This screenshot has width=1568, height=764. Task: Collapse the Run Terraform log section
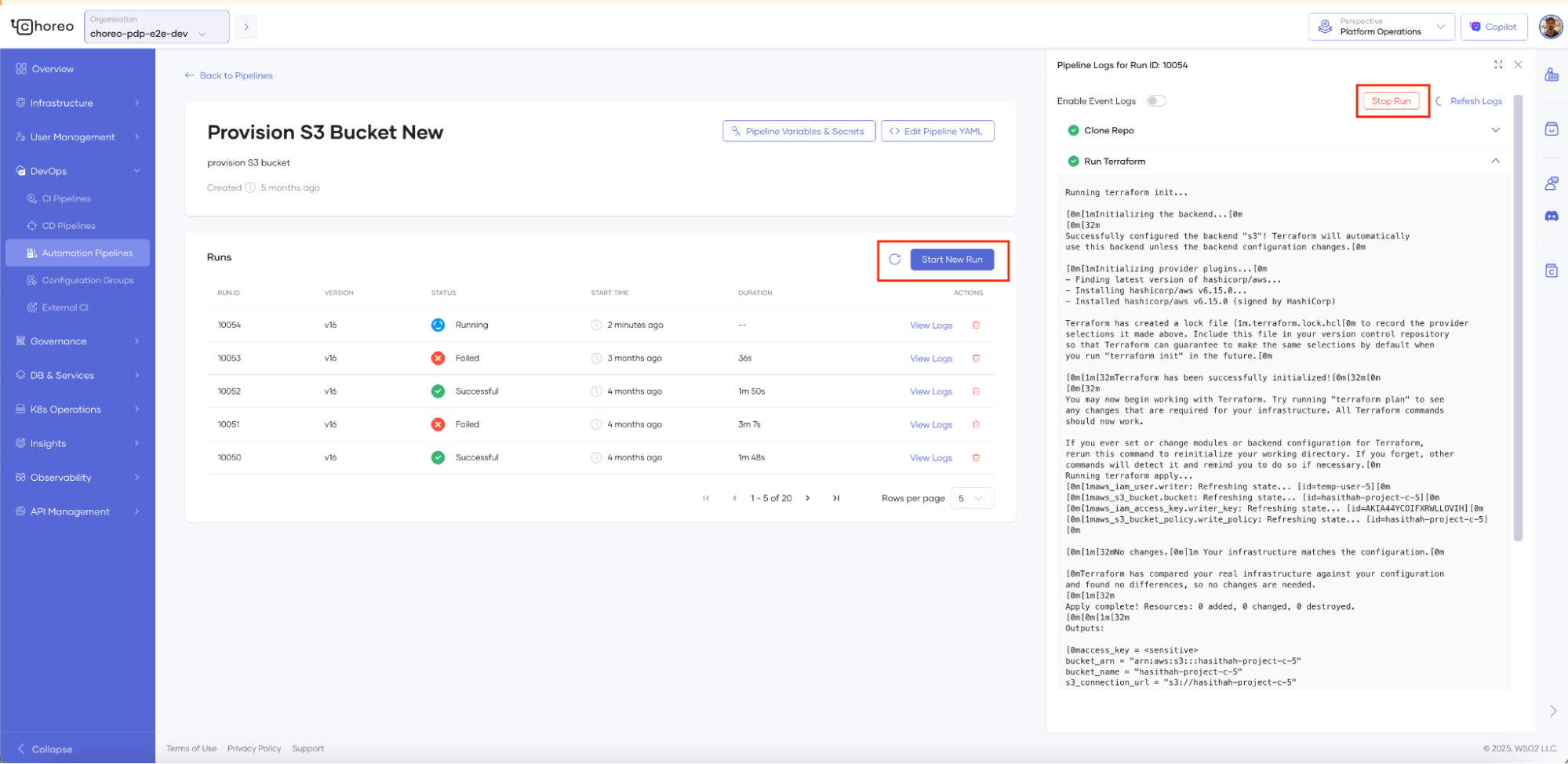[x=1495, y=162]
